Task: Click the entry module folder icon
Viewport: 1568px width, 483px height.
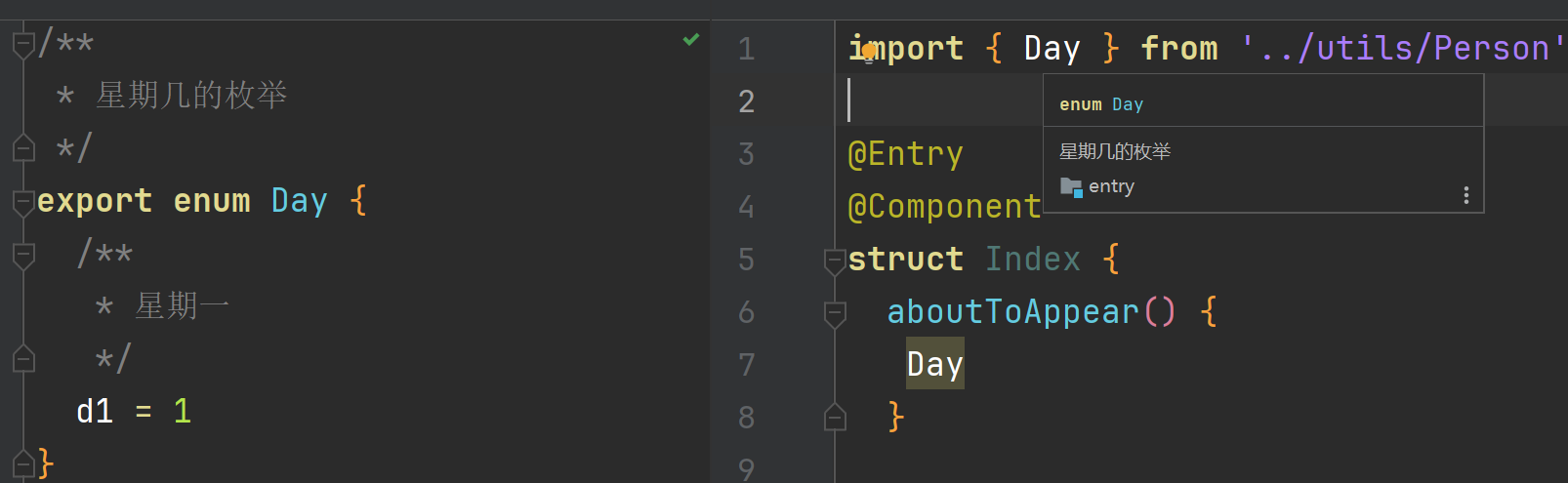Action: (x=1071, y=186)
